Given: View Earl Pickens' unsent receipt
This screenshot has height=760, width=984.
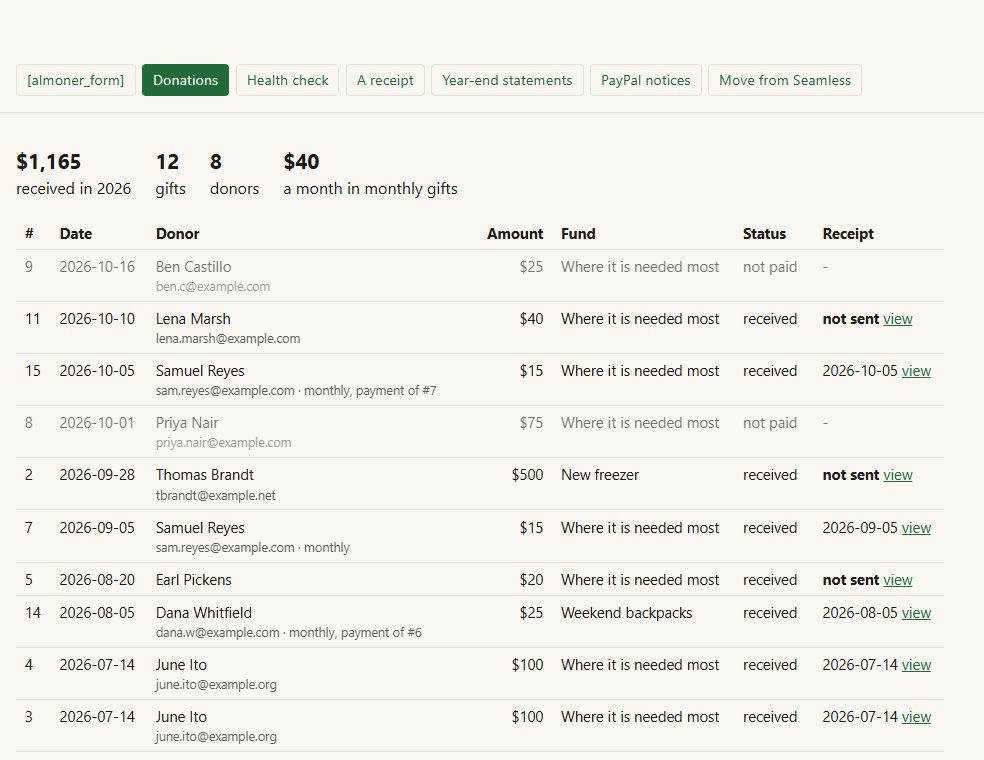Looking at the screenshot, I should click(x=897, y=580).
